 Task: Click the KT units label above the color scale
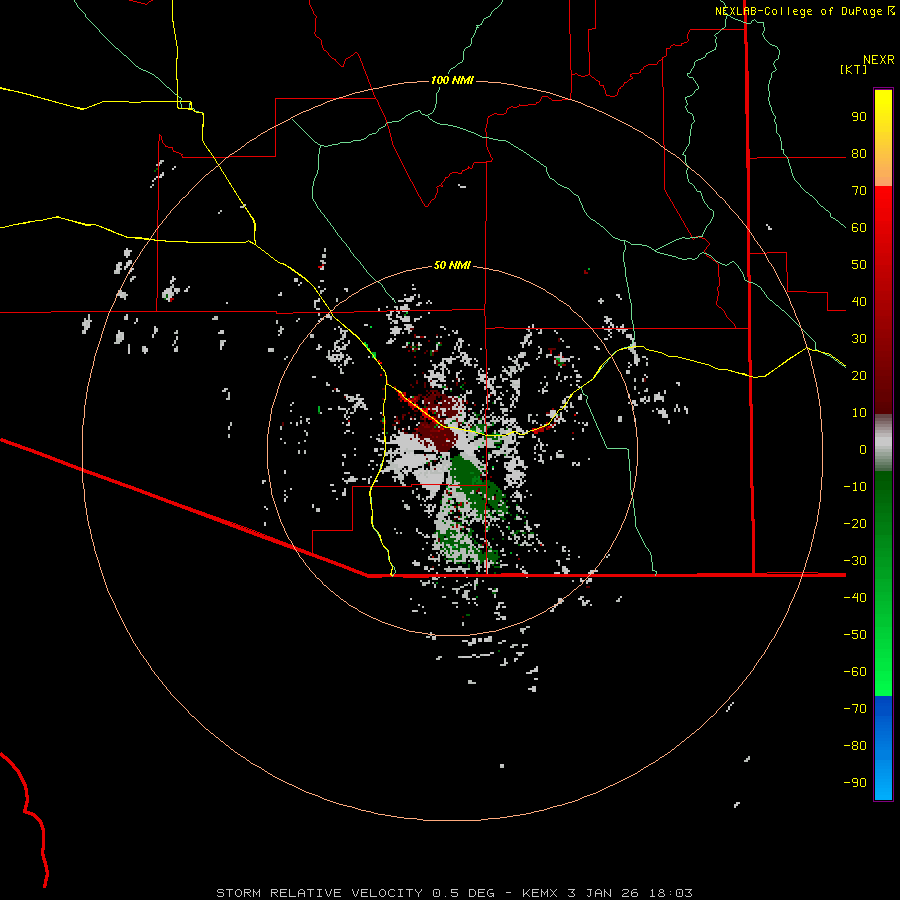(x=853, y=69)
